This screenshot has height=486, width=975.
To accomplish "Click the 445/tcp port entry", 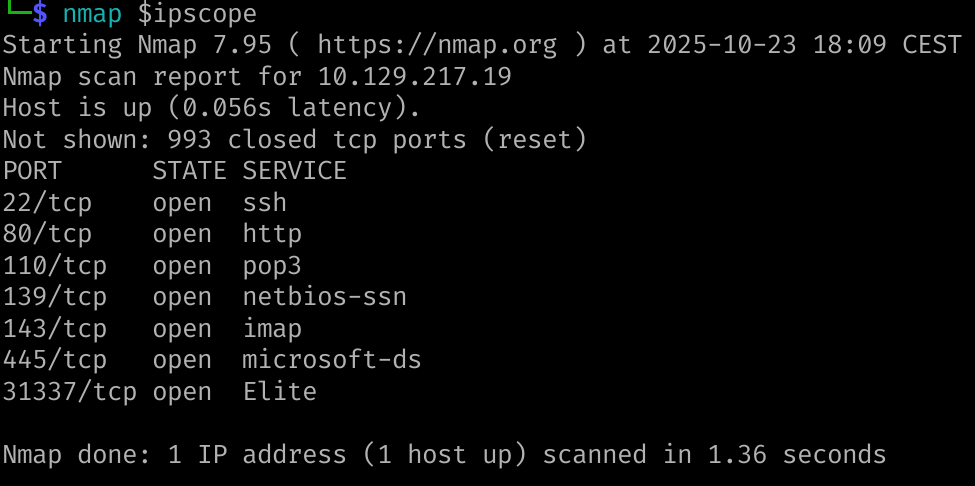I will [x=54, y=360].
